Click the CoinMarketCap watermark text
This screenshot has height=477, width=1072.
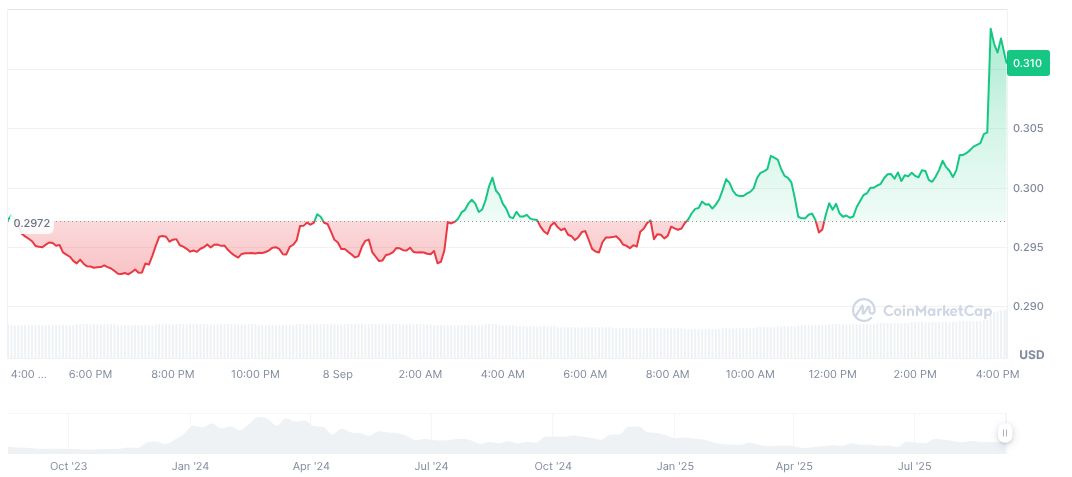click(937, 311)
